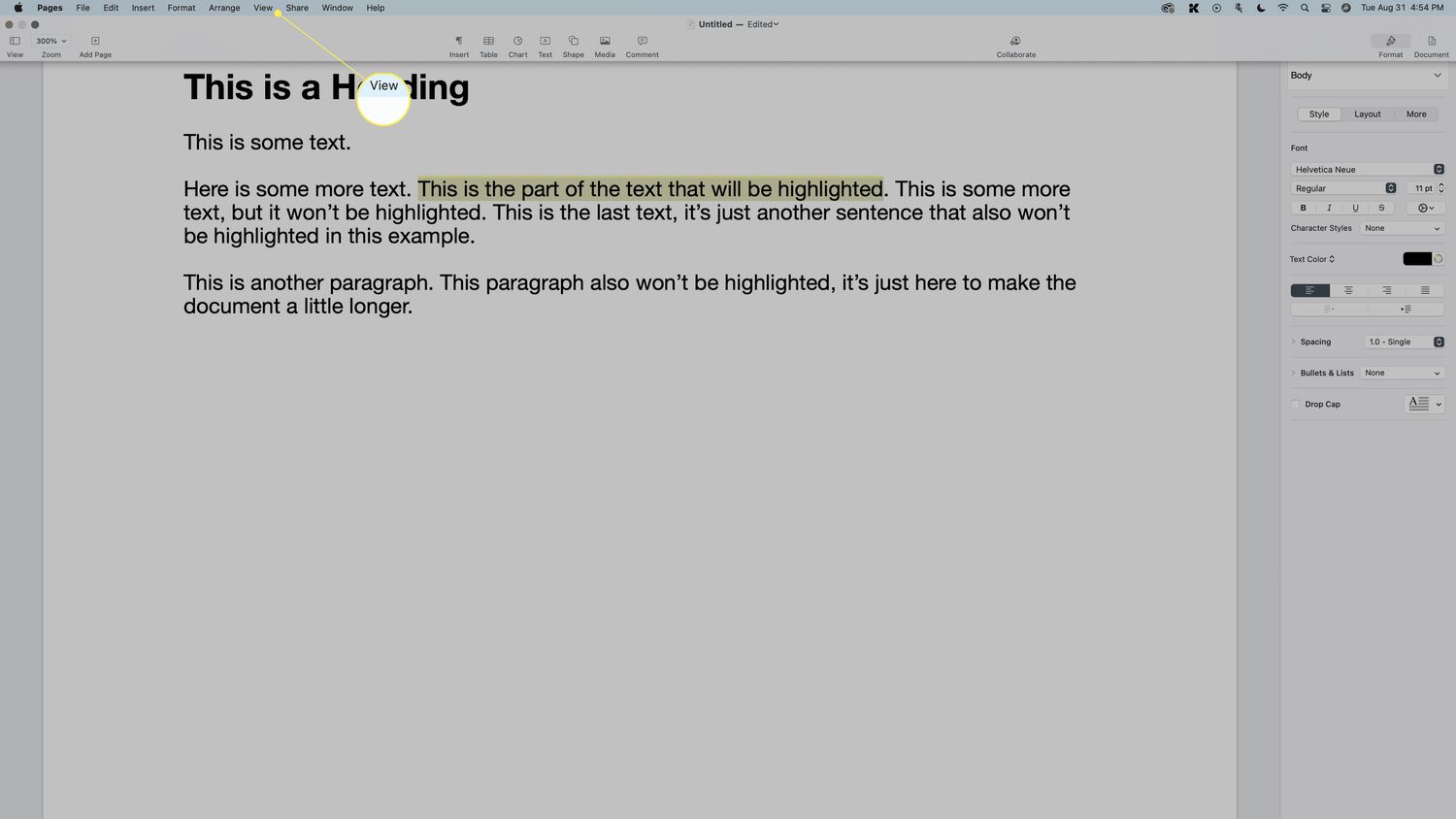The width and height of the screenshot is (1456, 819).
Task: Click the Collaborate icon
Action: click(1015, 42)
